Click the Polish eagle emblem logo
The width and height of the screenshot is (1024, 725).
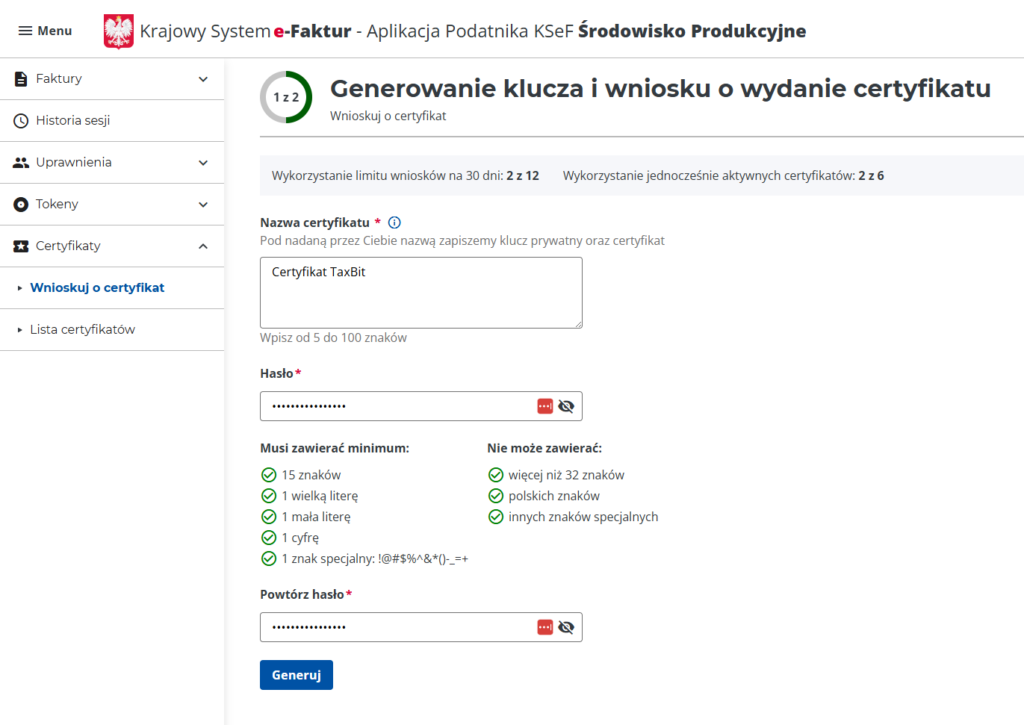pos(118,31)
